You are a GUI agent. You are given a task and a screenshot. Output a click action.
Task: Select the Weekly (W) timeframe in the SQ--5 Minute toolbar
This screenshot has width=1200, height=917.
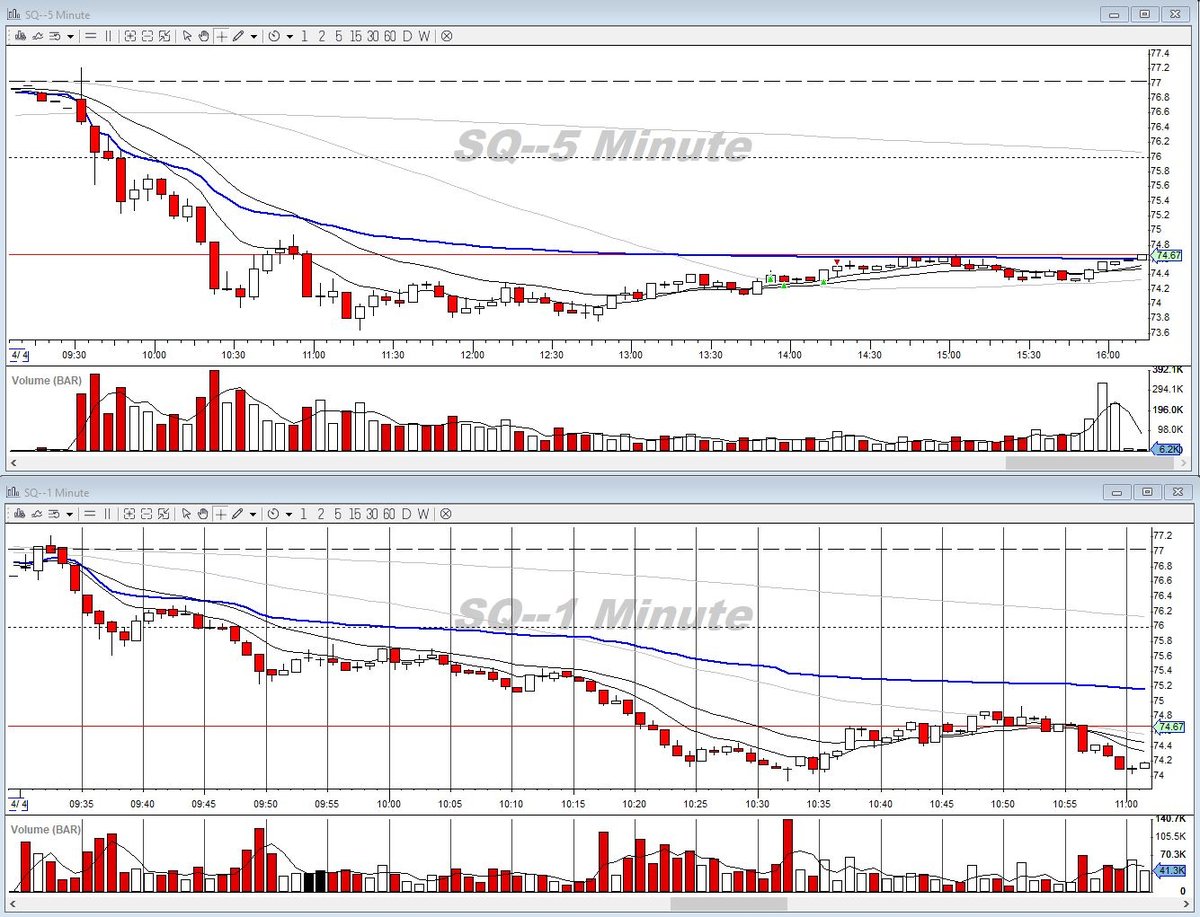(424, 35)
